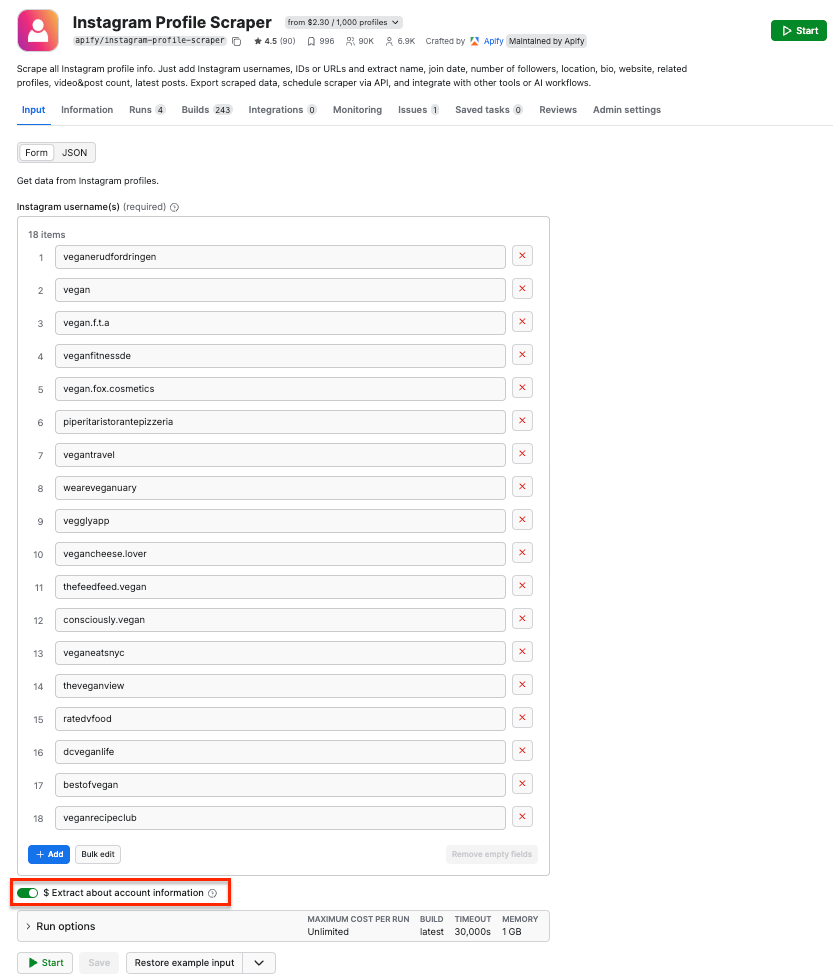Click the Add button below username list
Viewport: 833px width, 979px height.
(48, 854)
